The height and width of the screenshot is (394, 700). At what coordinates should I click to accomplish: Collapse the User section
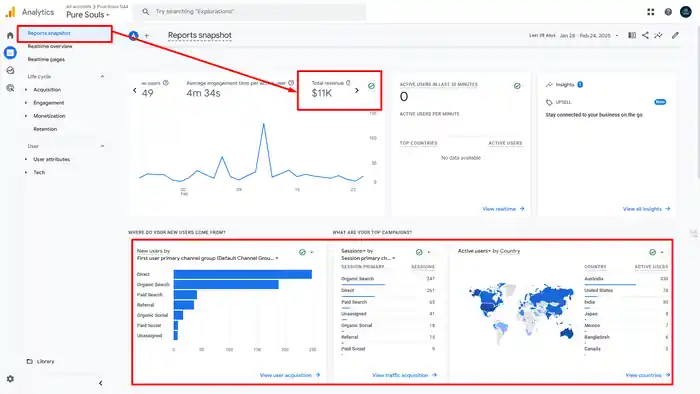[x=102, y=146]
